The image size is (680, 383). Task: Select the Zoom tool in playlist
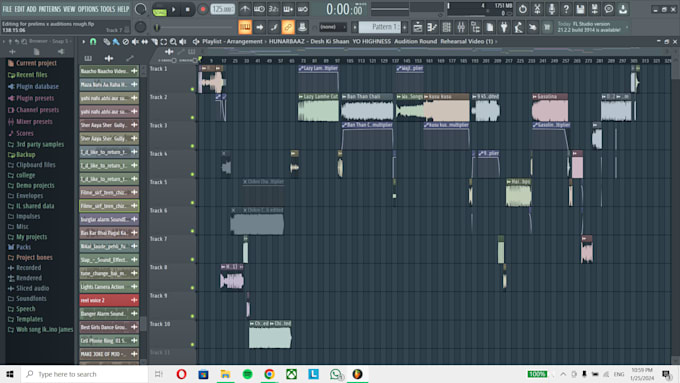(x=173, y=42)
